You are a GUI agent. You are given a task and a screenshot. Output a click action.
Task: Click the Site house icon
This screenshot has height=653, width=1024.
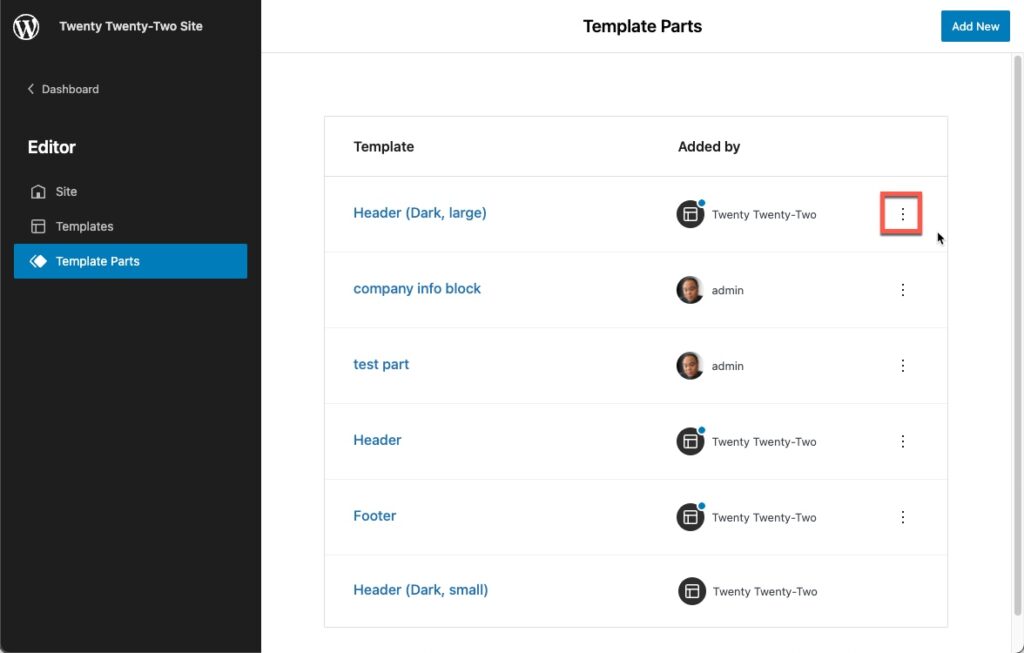pos(38,192)
